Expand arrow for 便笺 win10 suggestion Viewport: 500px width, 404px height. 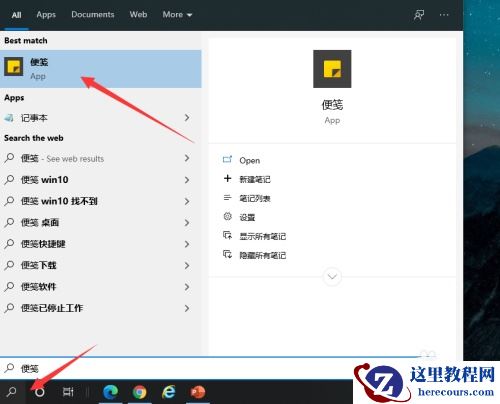click(187, 180)
